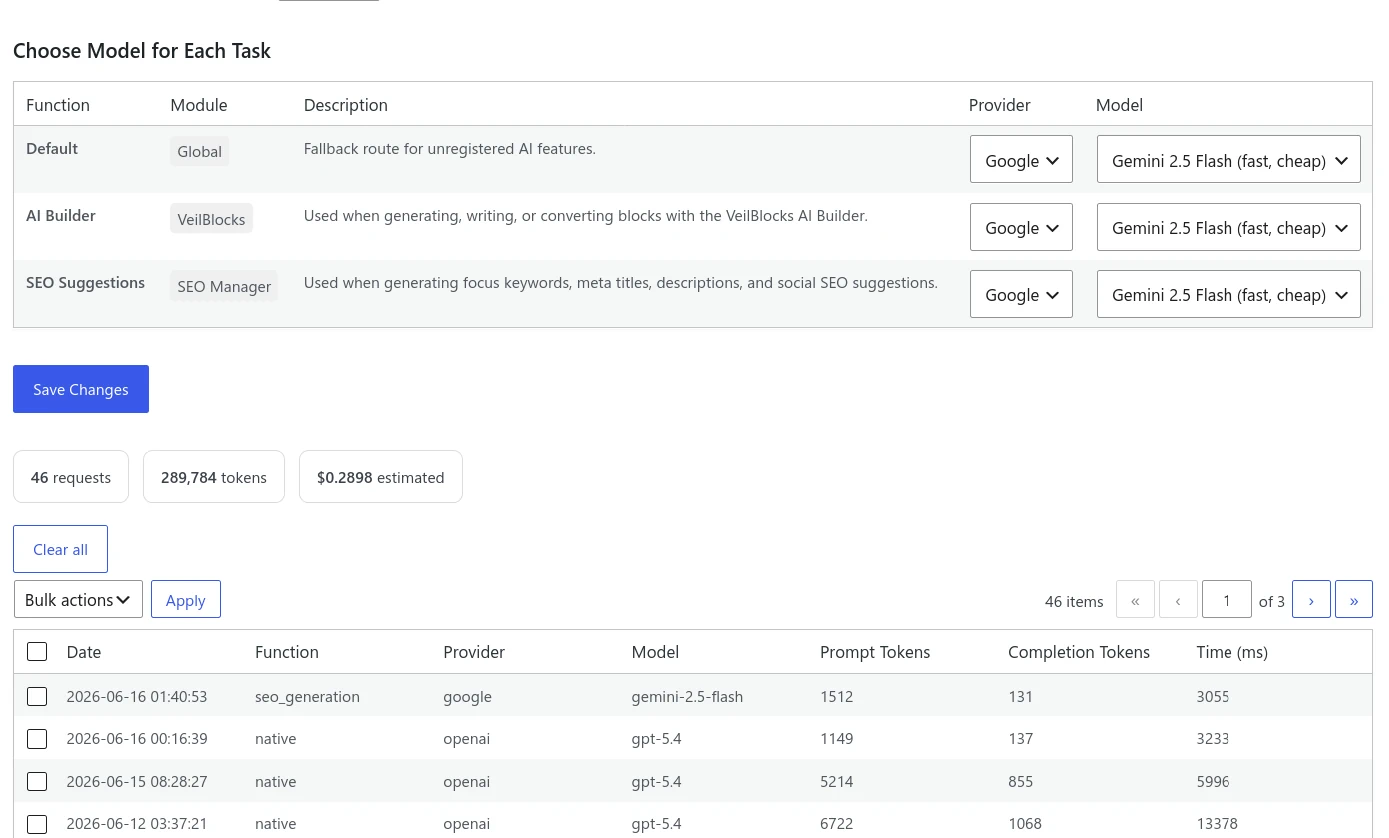Viewport: 1389px width, 838px height.
Task: Click the Date column header
Action: click(x=84, y=652)
